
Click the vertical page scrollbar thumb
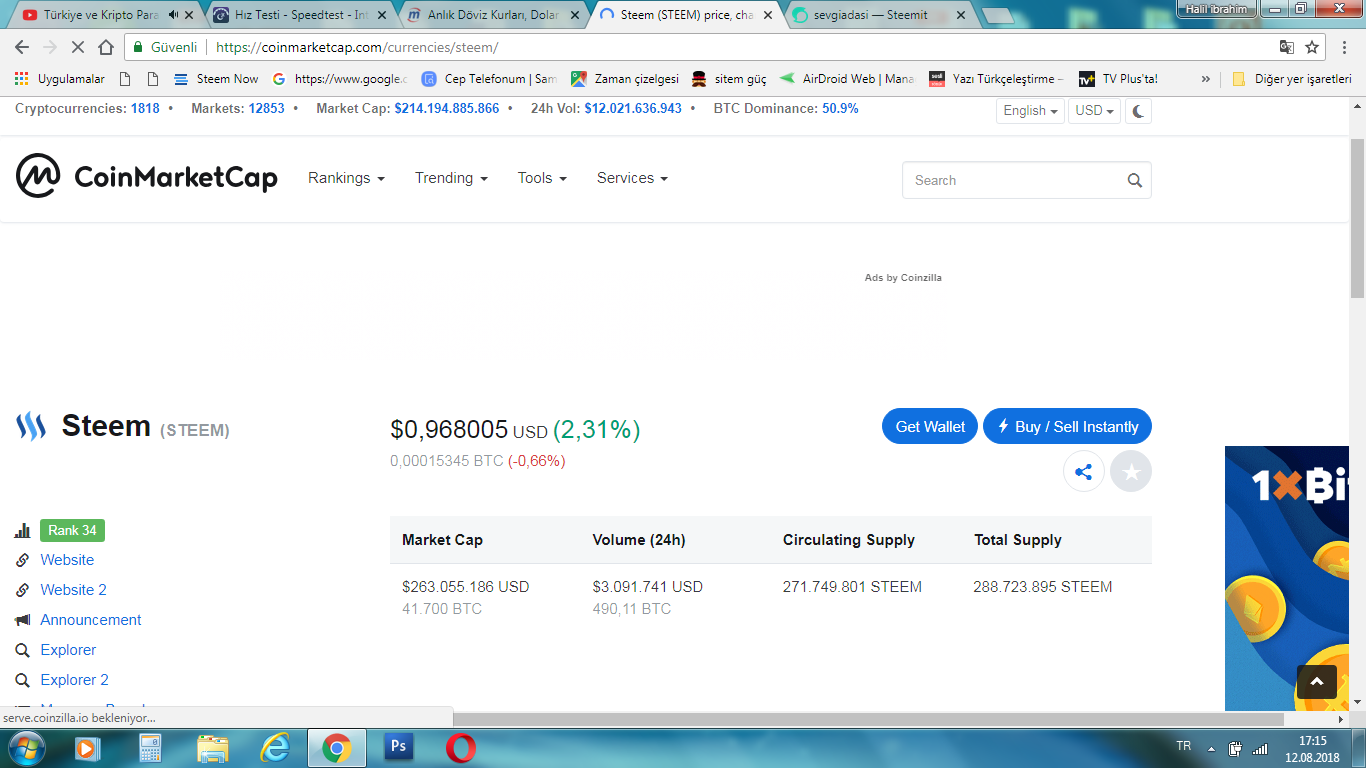[1357, 218]
